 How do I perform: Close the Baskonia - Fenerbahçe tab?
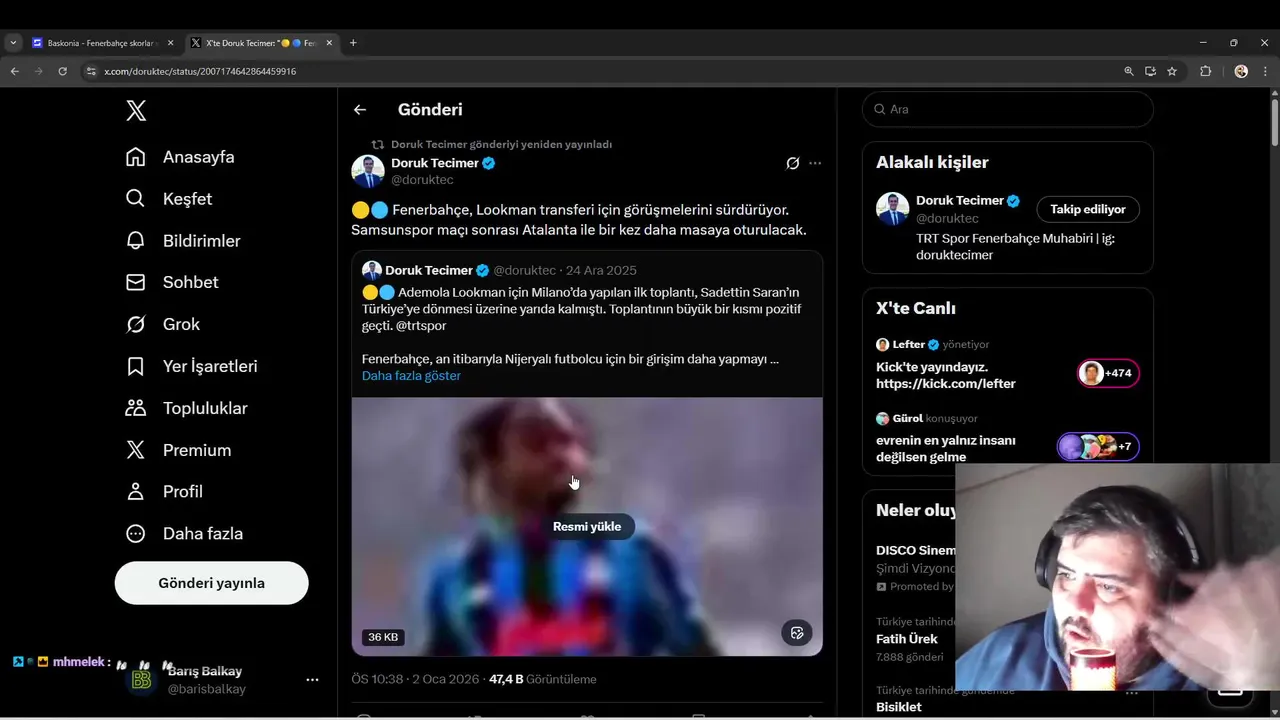point(170,43)
